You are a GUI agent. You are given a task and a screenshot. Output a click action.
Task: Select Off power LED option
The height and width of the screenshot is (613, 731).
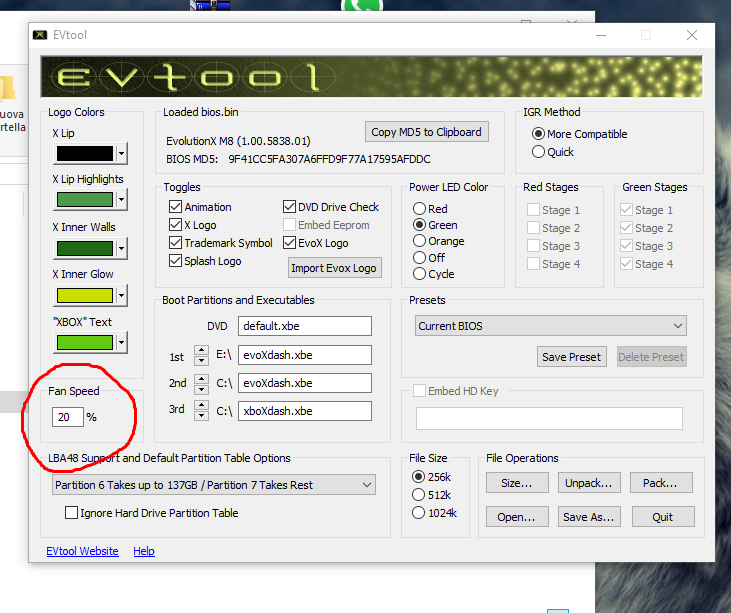coord(419,258)
